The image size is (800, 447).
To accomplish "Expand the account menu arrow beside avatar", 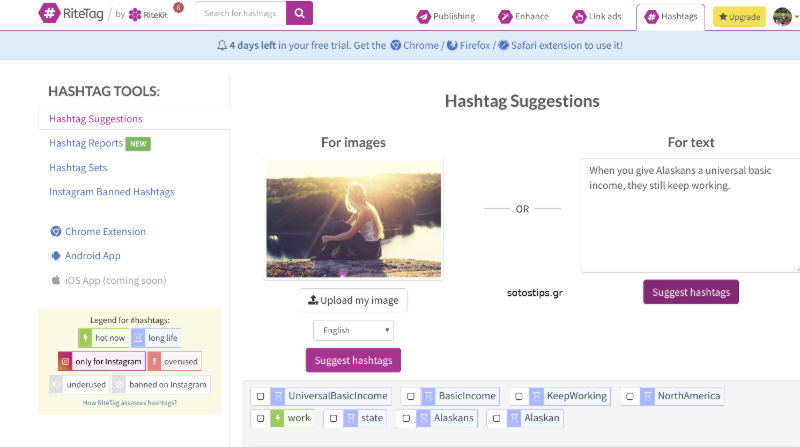I will [794, 17].
